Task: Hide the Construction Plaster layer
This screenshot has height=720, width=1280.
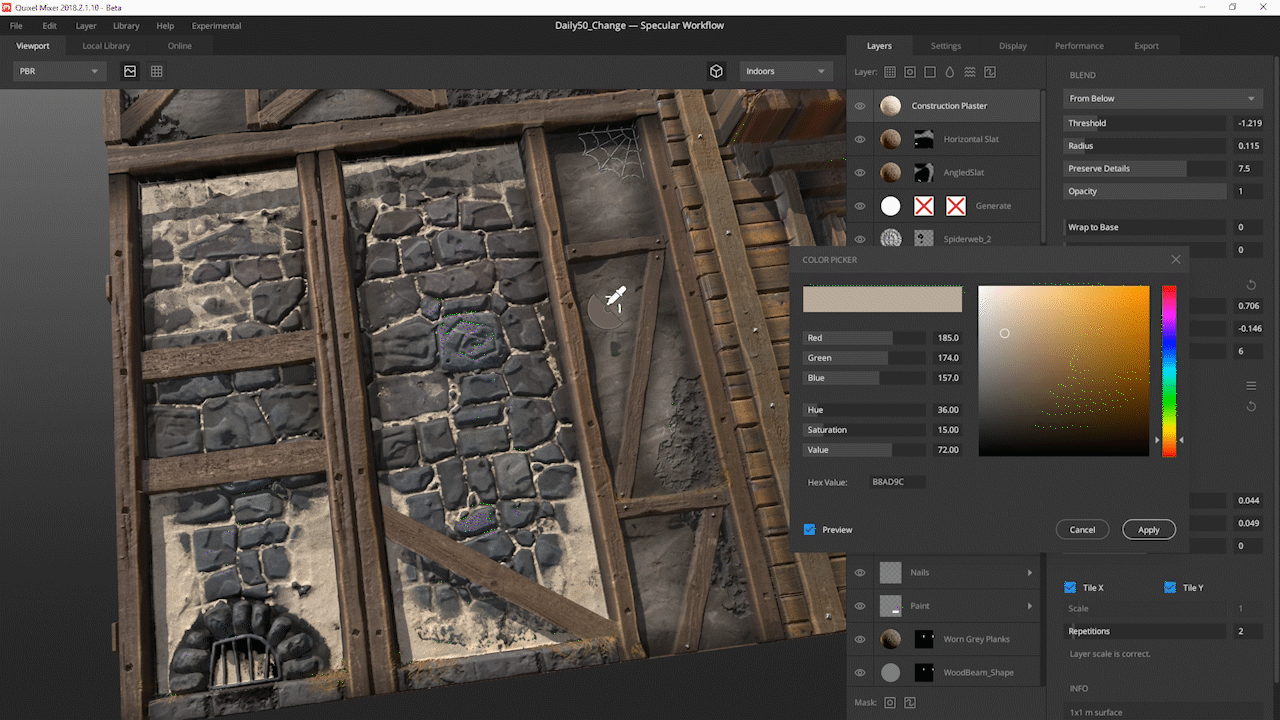Action: point(860,106)
